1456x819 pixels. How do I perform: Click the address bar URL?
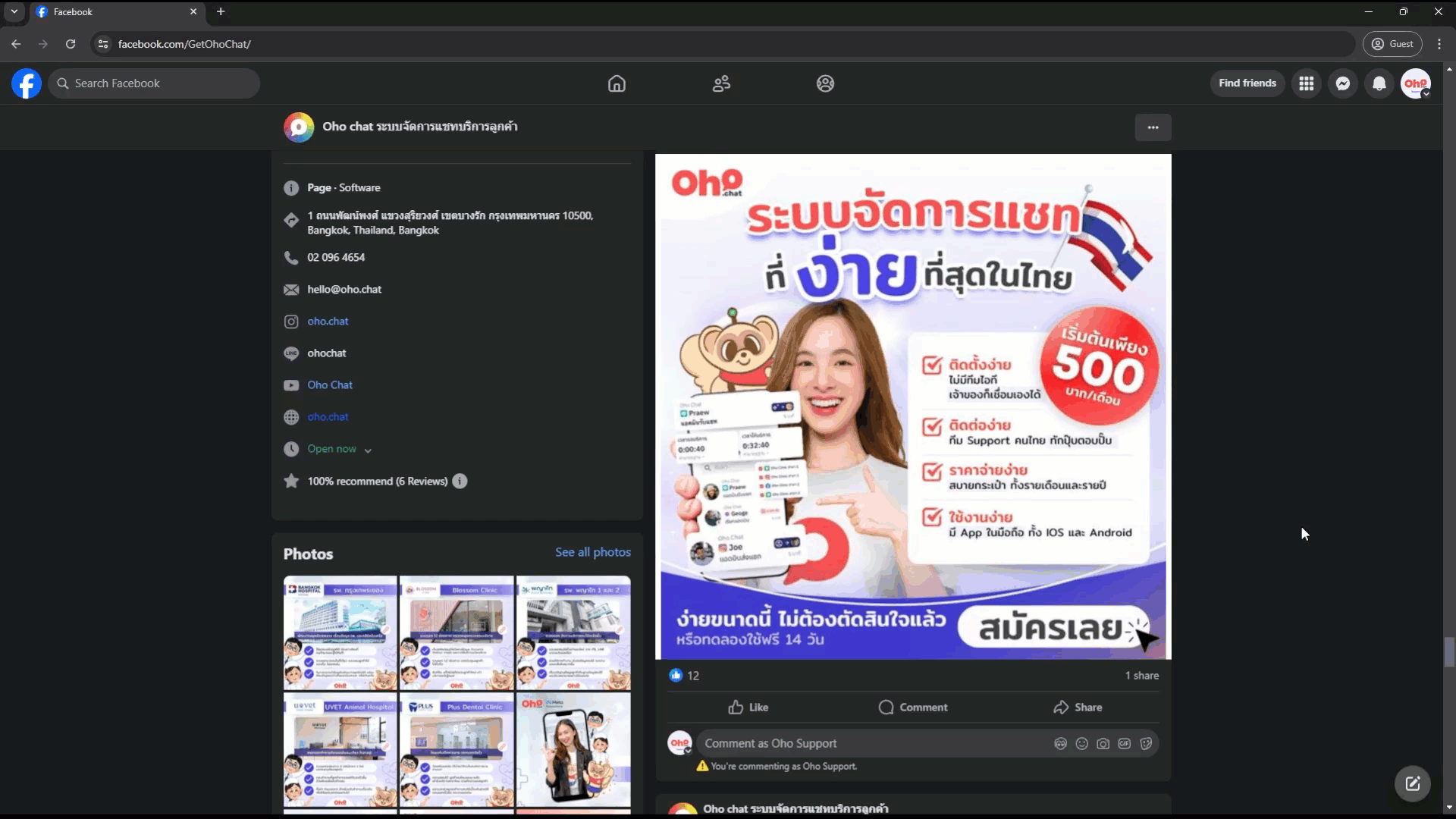point(184,44)
